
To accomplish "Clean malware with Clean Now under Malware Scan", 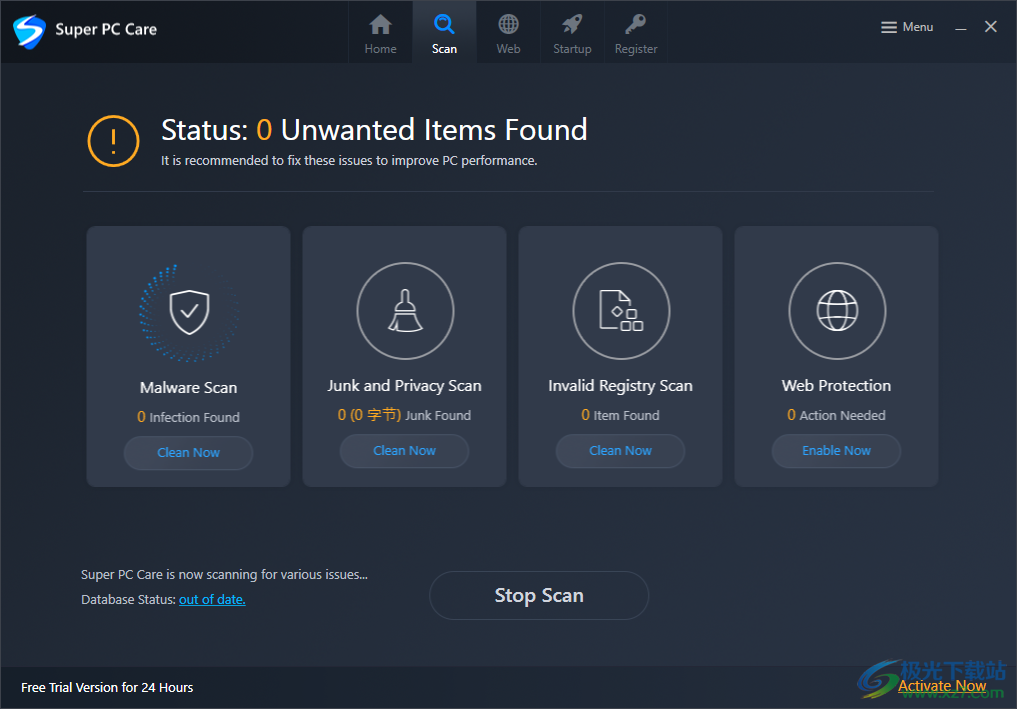I will pyautogui.click(x=188, y=453).
